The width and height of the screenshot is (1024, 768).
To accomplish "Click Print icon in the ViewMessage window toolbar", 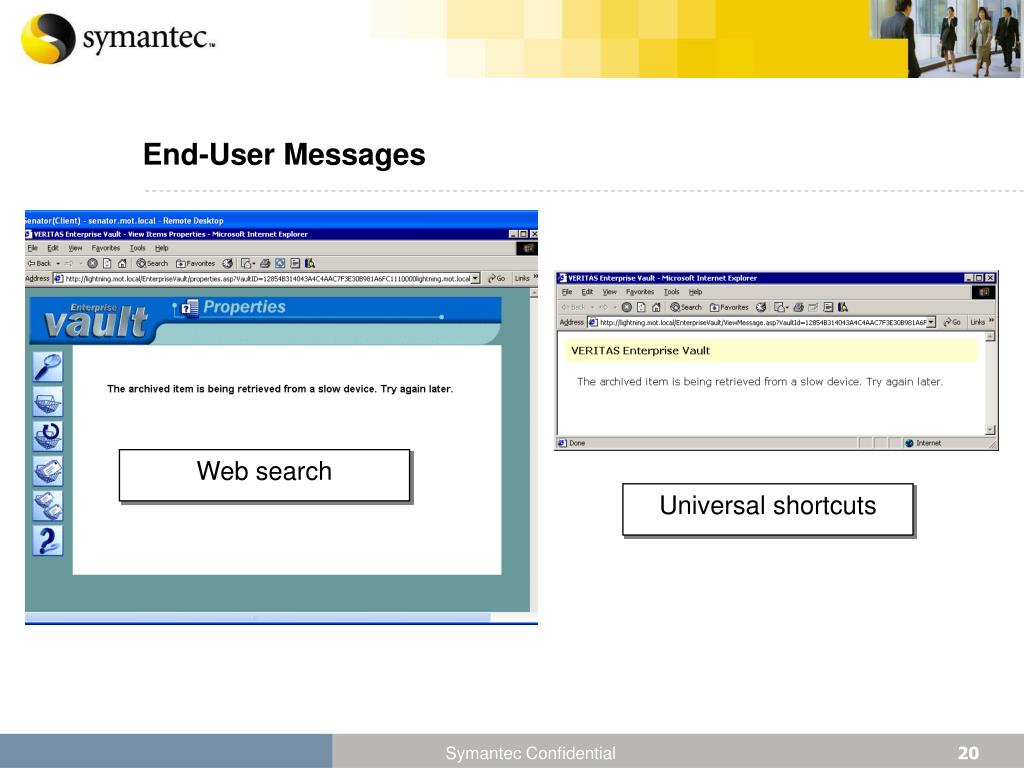I will click(x=798, y=307).
